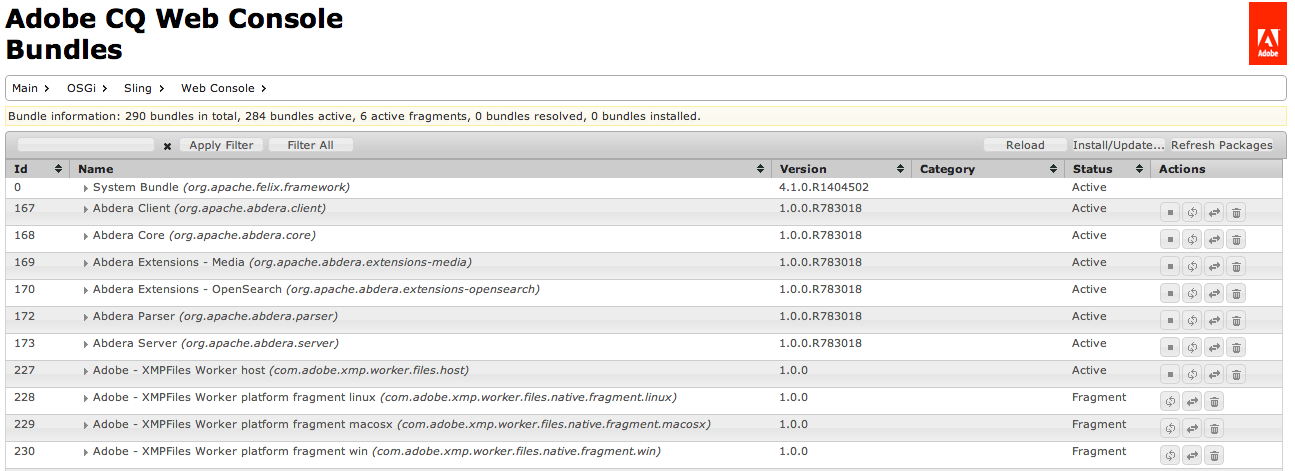Click Active status of bundle 172
1295x471 pixels.
[x=1089, y=317]
